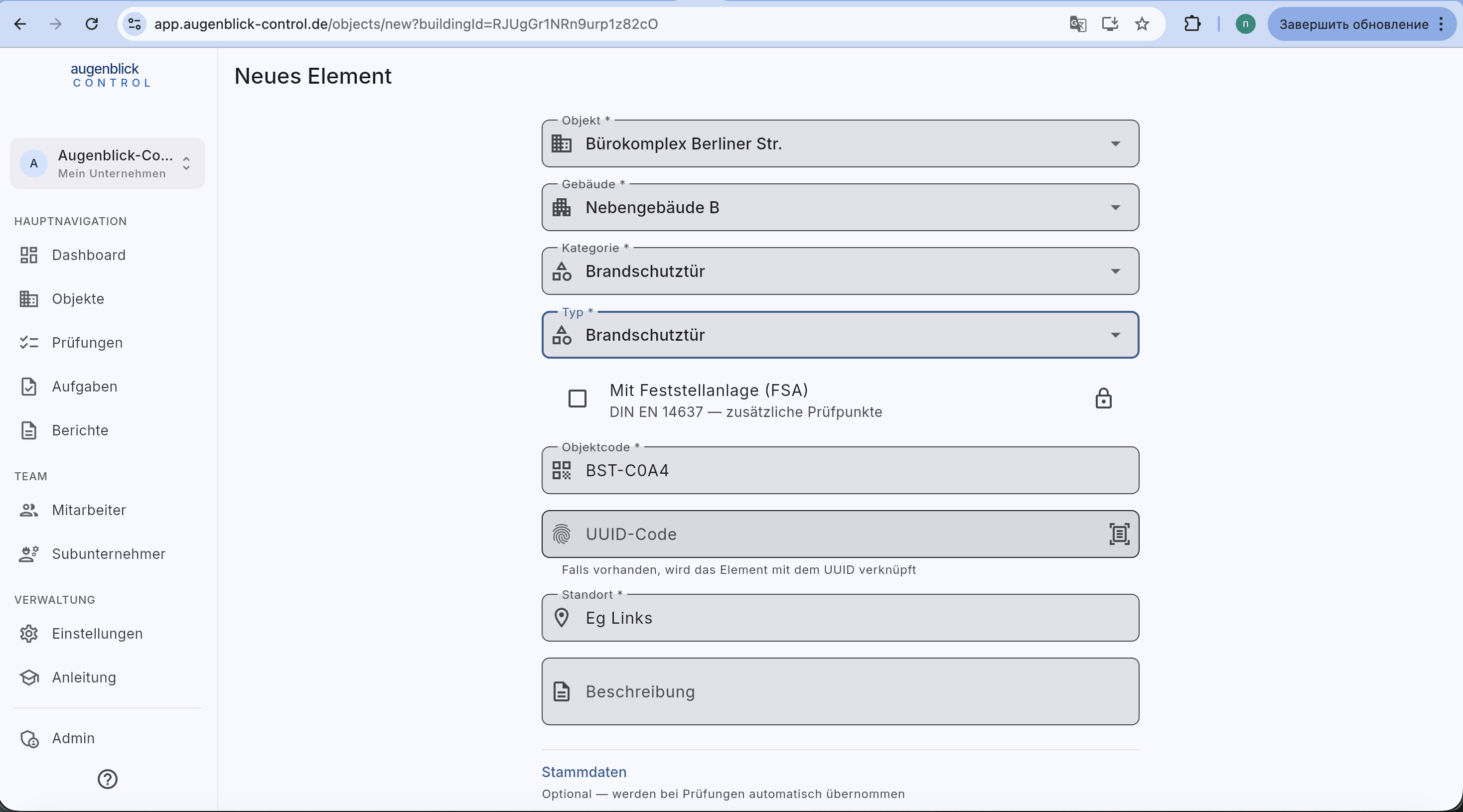
Task: Click the shapes icon in Kategorie field
Action: (562, 271)
